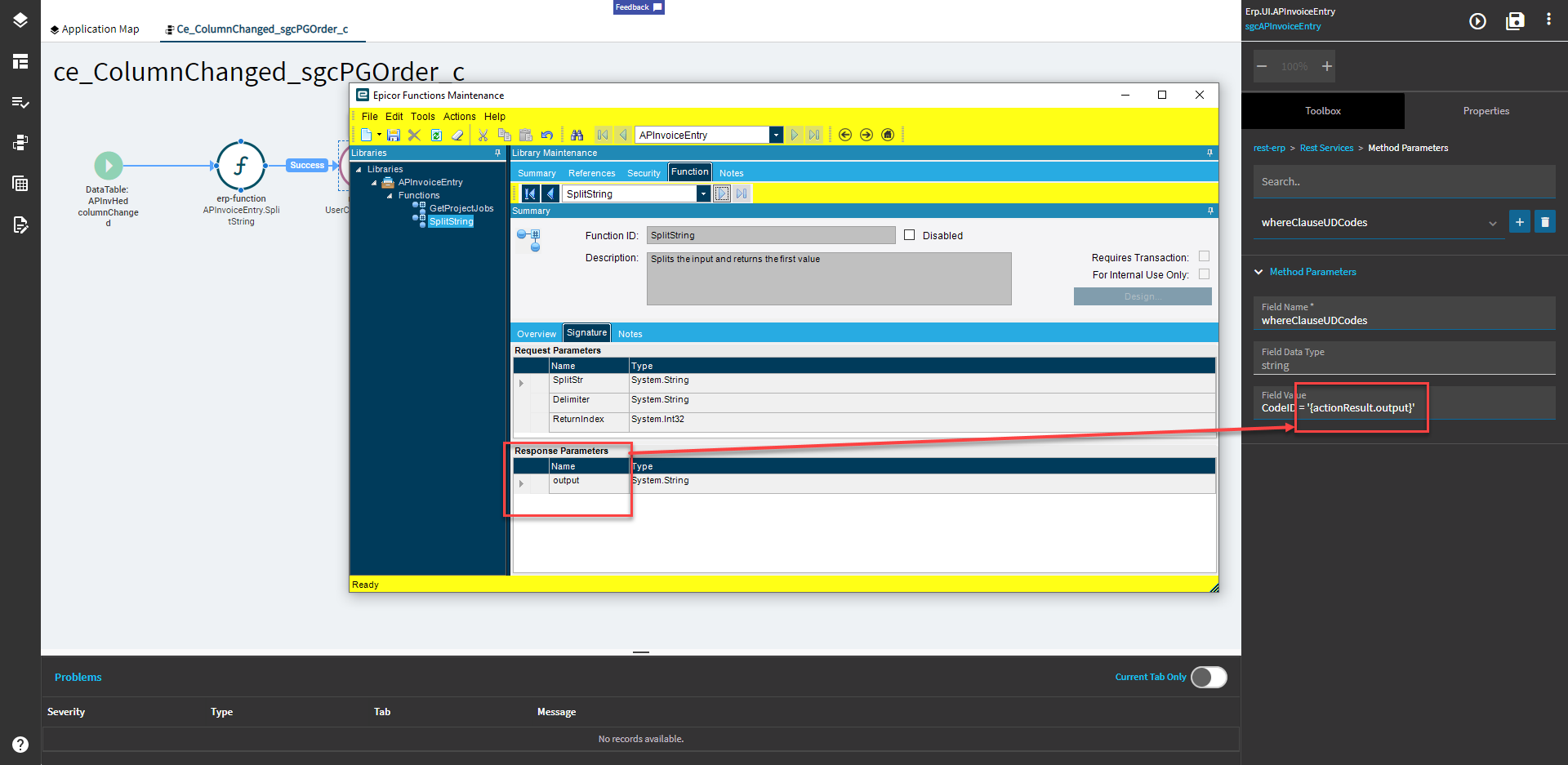Viewport: 1568px width, 765px height.
Task: Open the sgcAPInvoiceEntry link
Action: [1283, 26]
